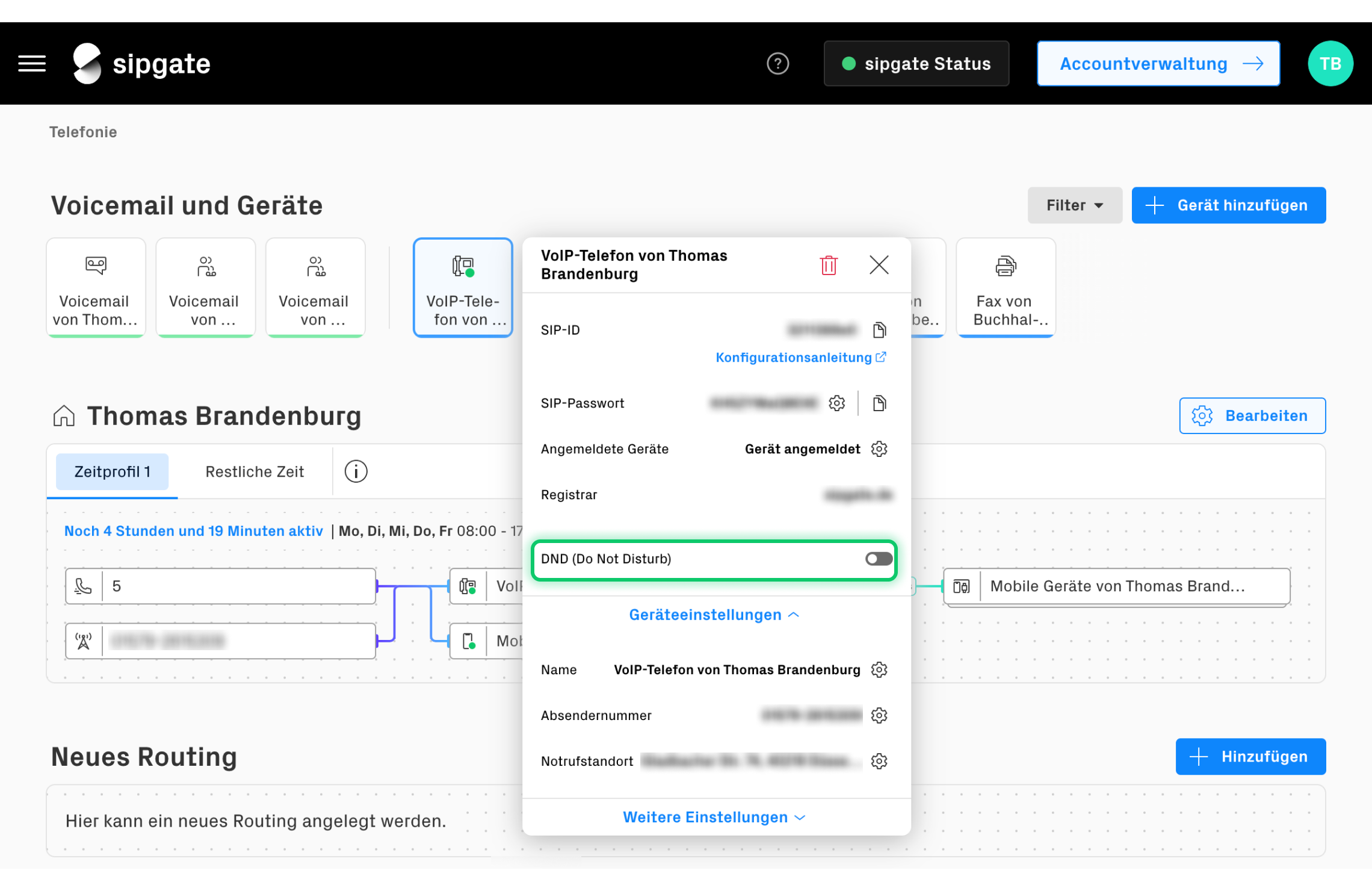
Task: Open Absendernummer settings gear
Action: pos(879,715)
